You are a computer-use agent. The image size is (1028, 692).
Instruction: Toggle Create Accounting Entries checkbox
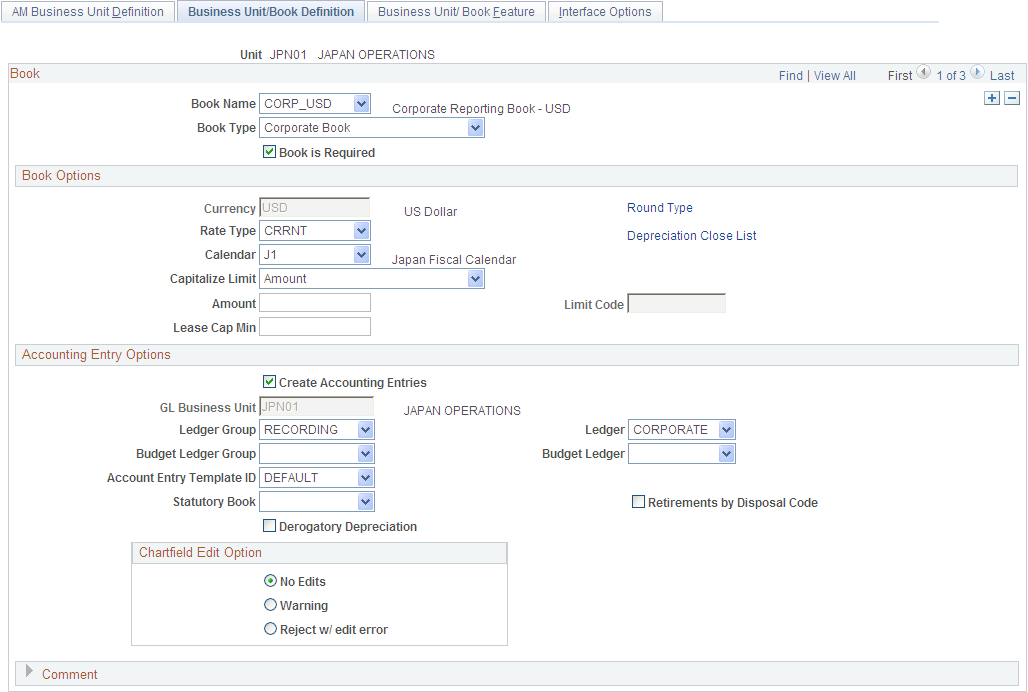pos(269,381)
